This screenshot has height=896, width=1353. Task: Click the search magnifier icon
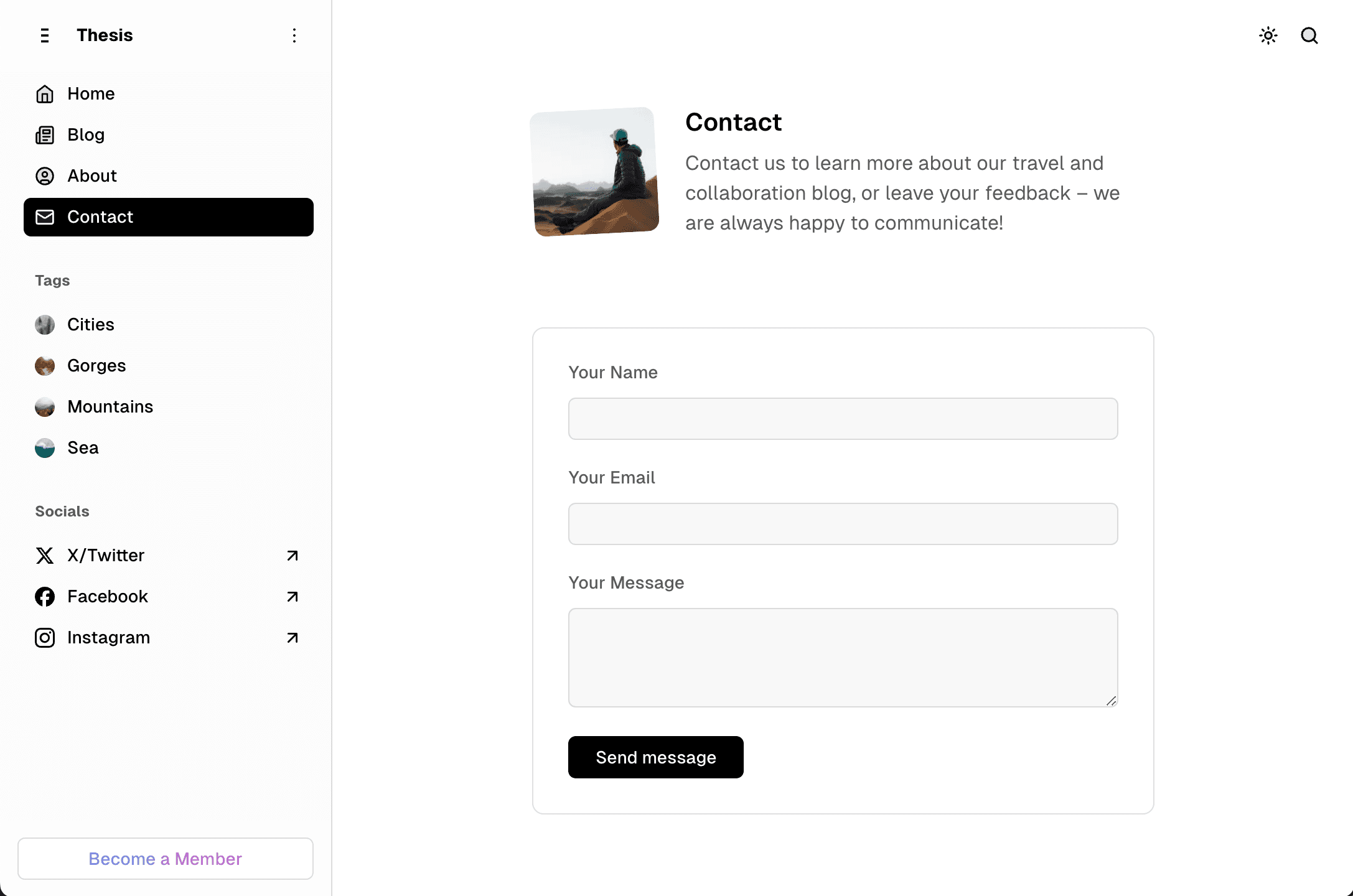point(1310,35)
